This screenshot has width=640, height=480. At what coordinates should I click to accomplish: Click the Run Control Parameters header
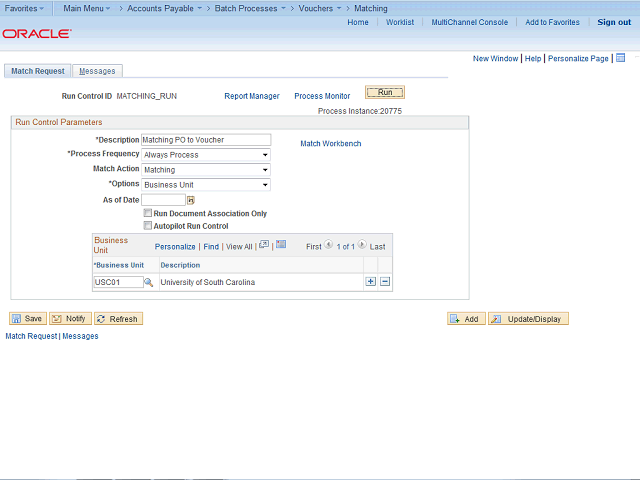[59, 122]
